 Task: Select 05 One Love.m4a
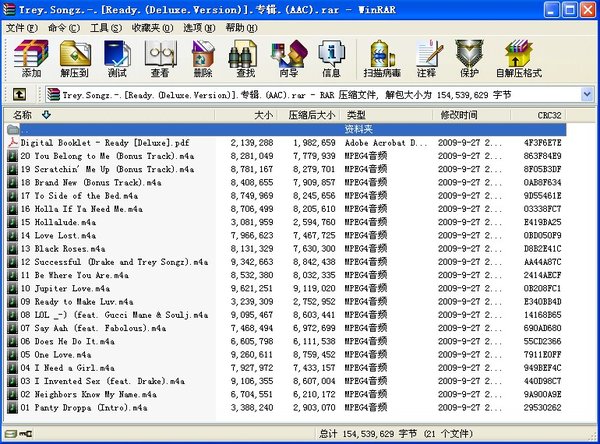[x=56, y=355]
